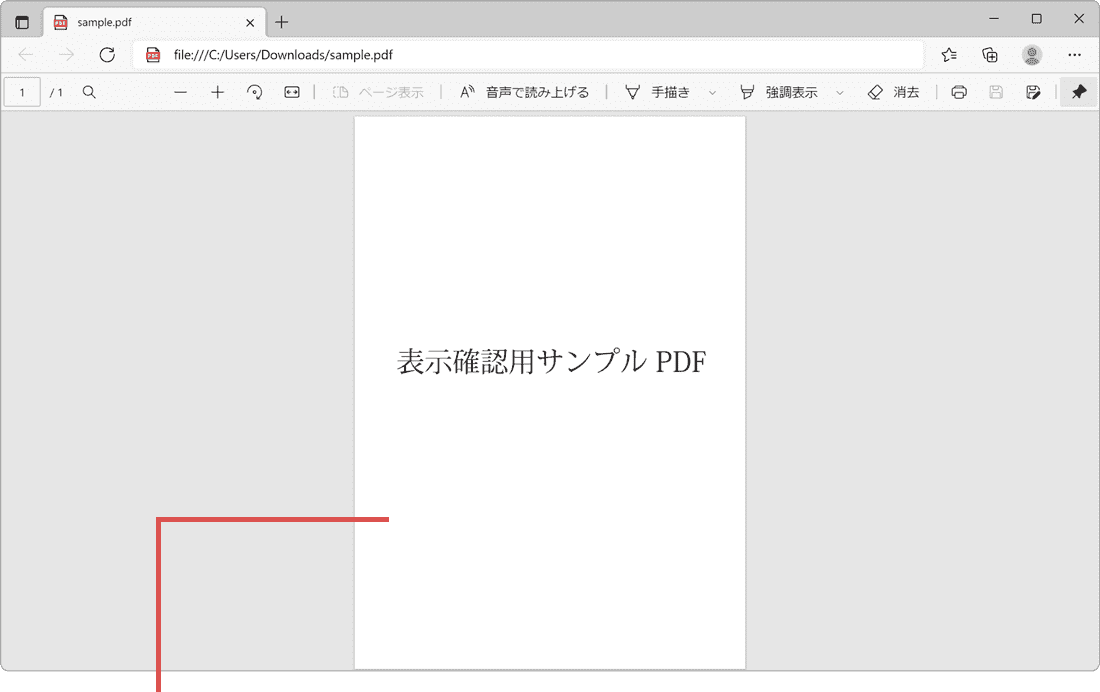1100x692 pixels.
Task: Open the tab actions menu
Action: pos(22,21)
